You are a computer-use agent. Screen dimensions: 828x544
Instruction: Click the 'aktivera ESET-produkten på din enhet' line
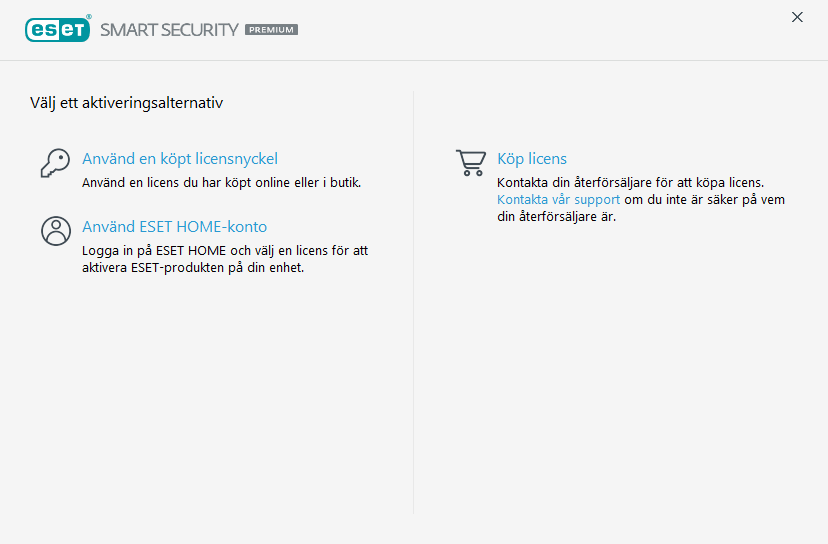point(193,268)
